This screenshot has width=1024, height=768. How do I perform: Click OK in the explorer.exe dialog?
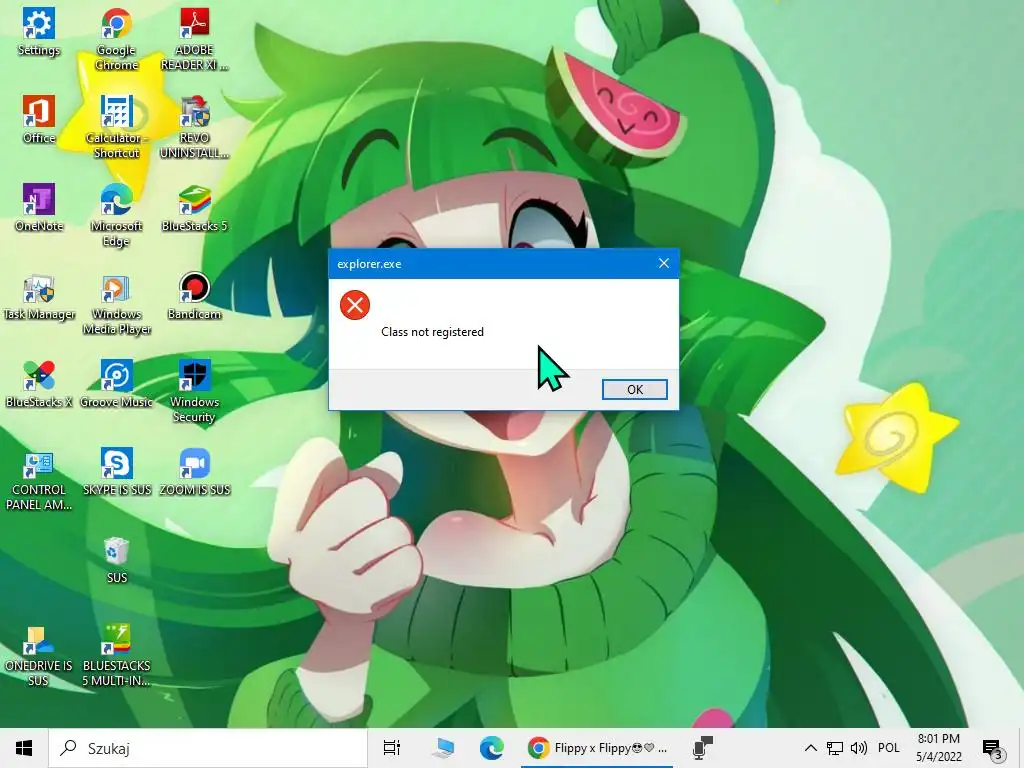click(634, 389)
